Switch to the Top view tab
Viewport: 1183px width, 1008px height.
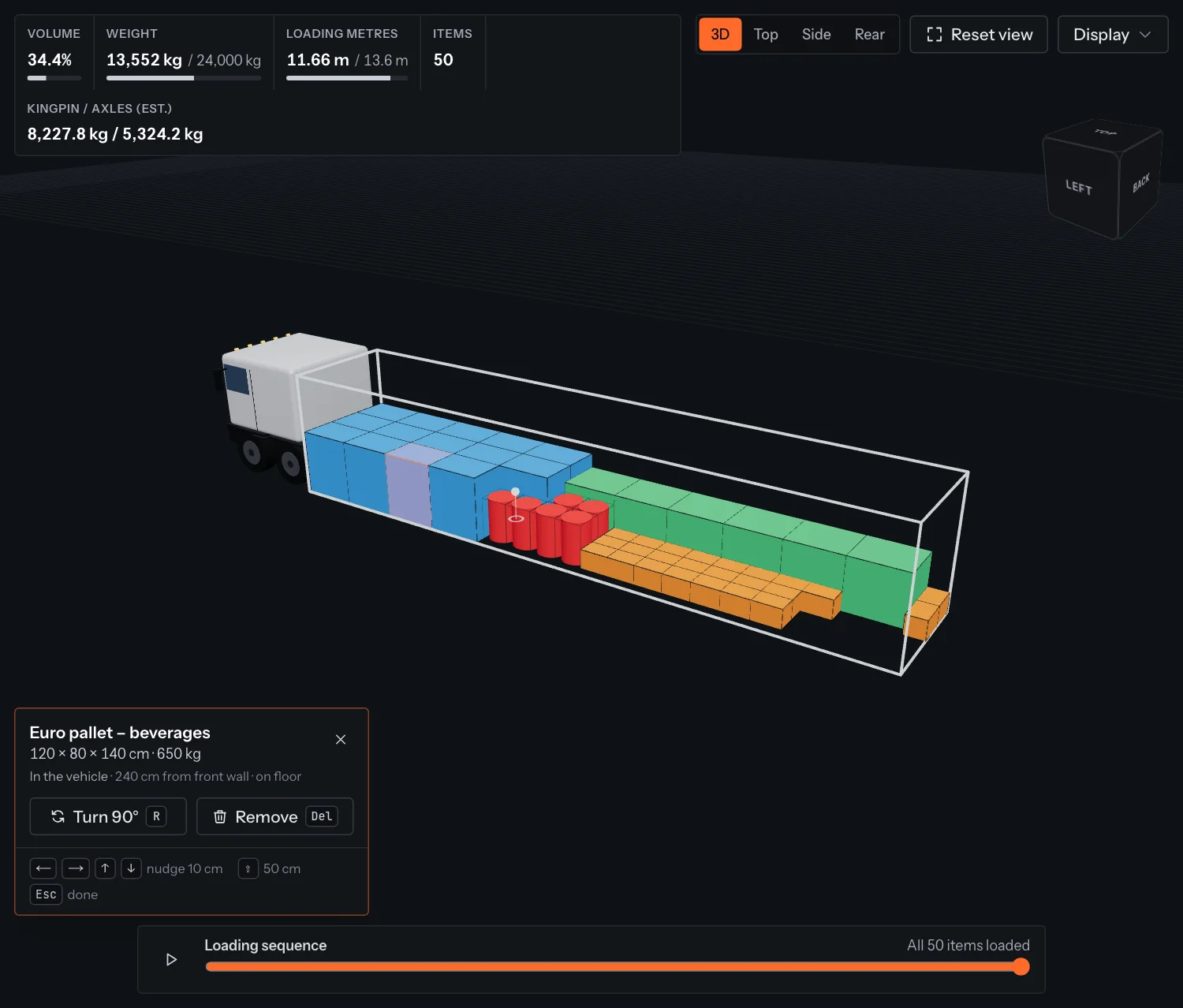coord(765,35)
